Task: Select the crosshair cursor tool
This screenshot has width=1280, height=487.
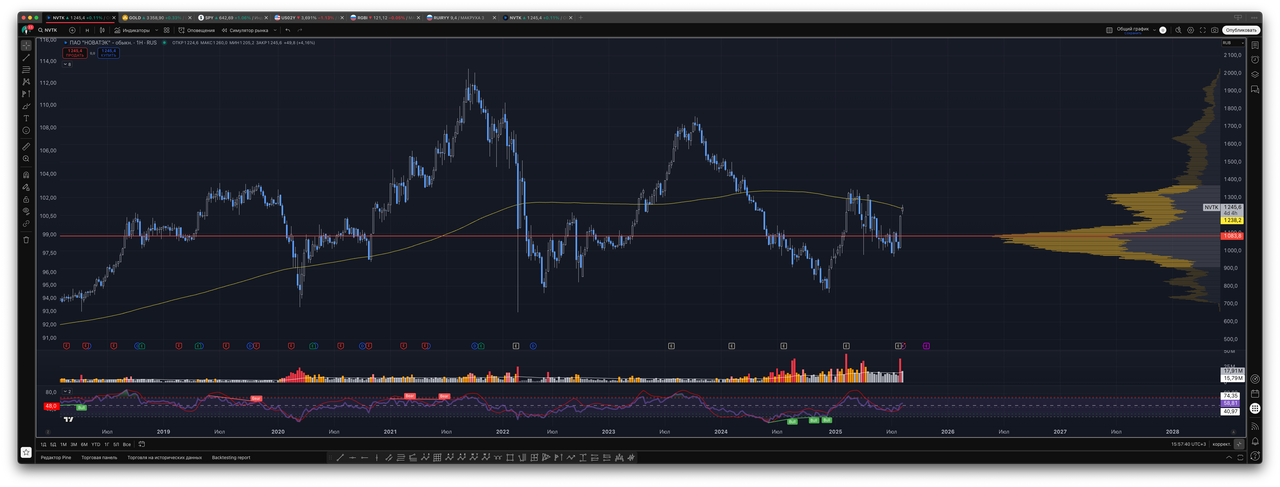Action: 26,45
